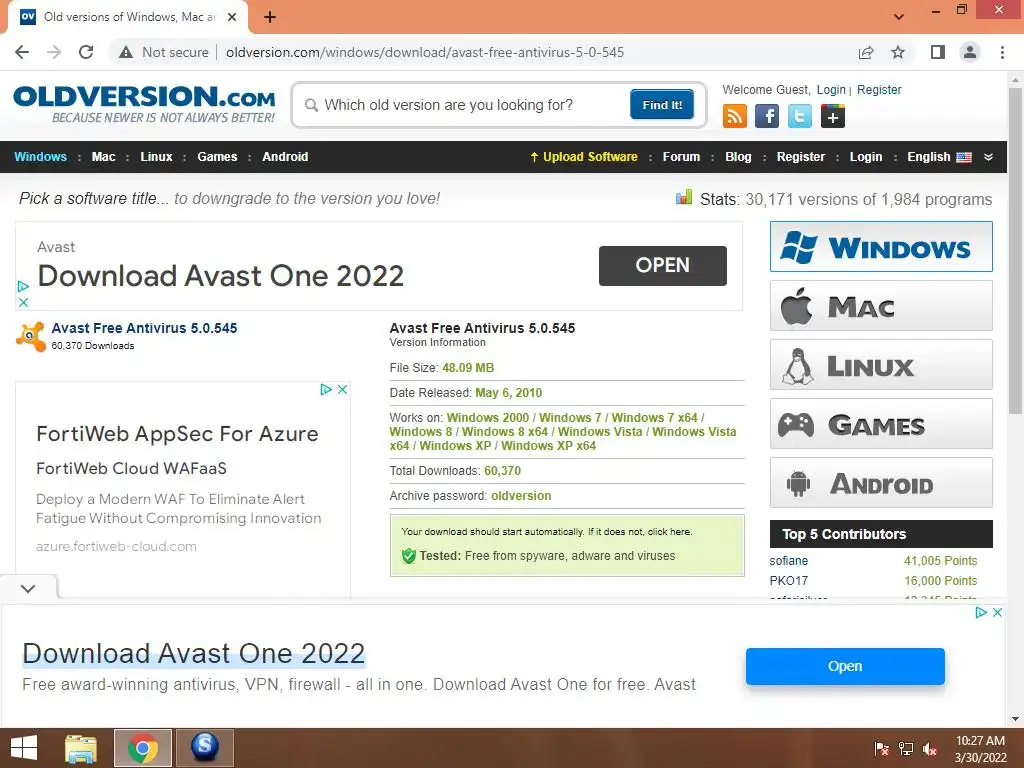This screenshot has height=768, width=1024.
Task: Click contributor PKO17
Action: tap(788, 581)
